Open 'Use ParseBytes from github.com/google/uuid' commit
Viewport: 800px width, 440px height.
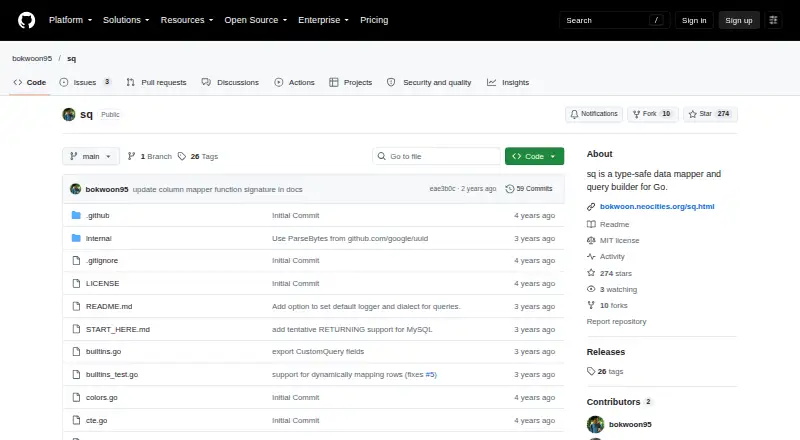[x=350, y=238]
